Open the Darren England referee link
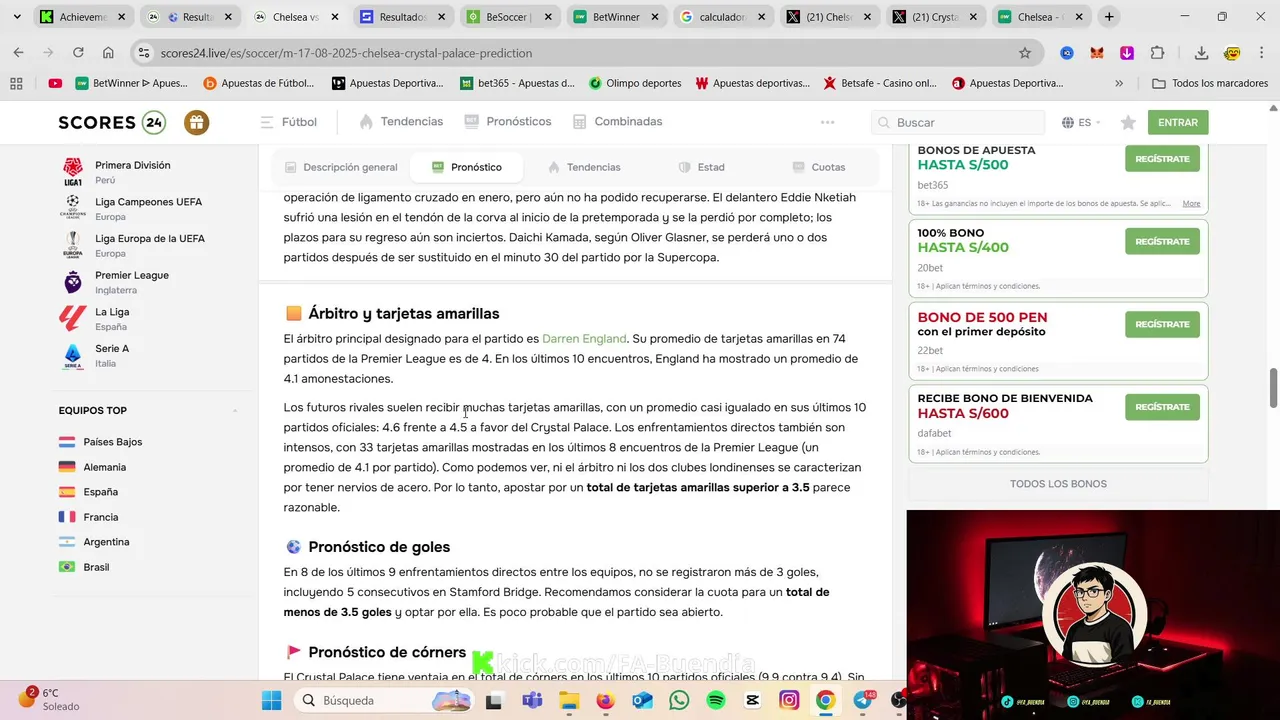 [x=584, y=339]
